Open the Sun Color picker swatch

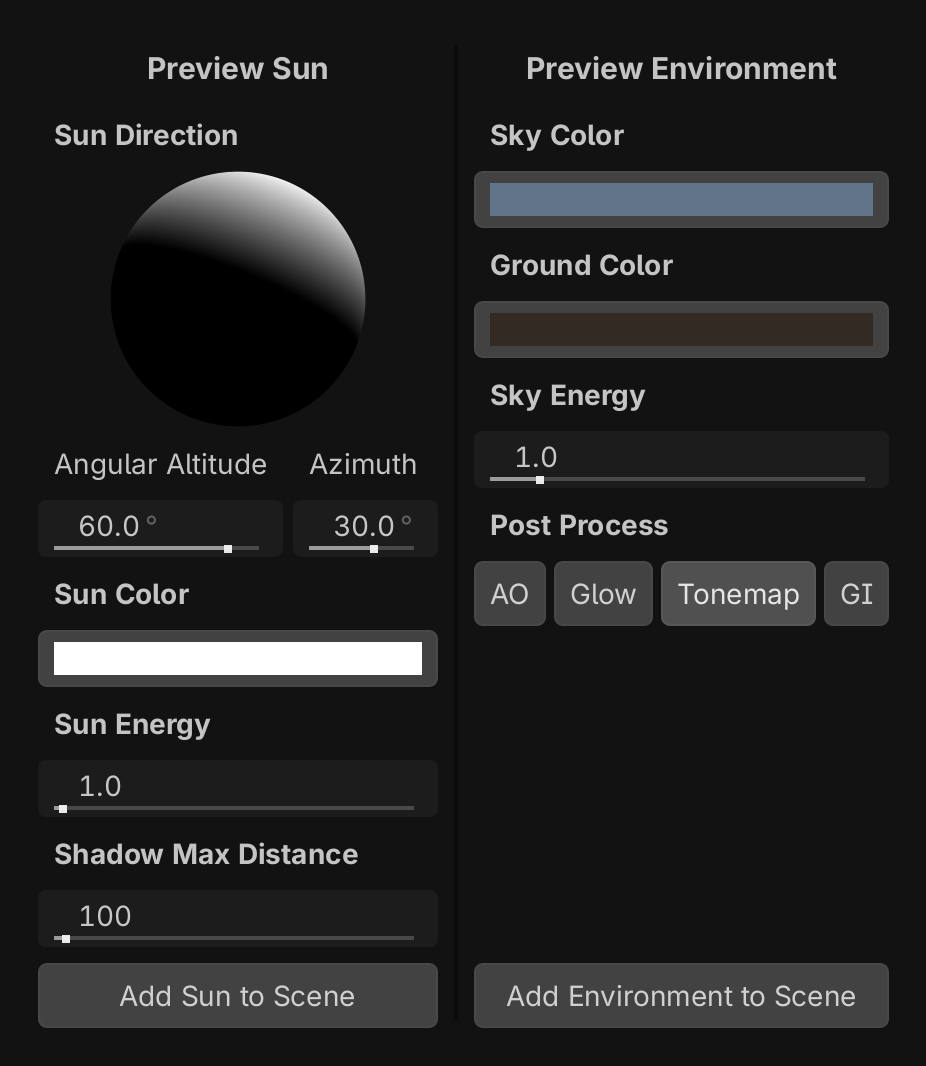point(238,659)
